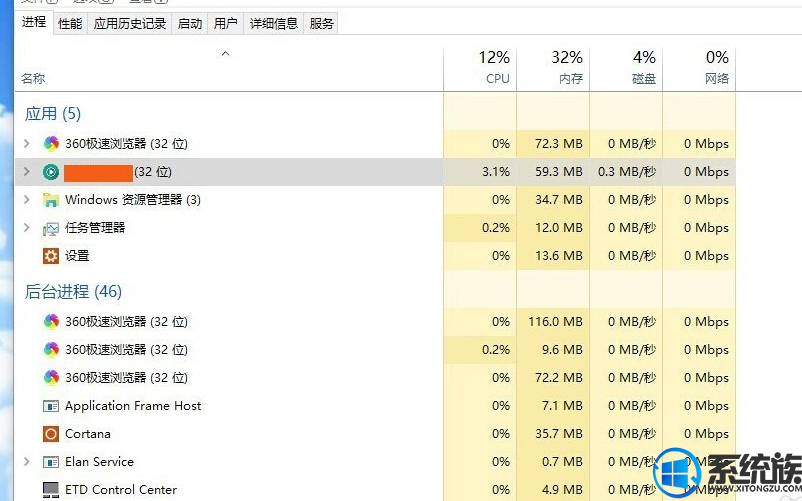Viewport: 802px width, 501px height.
Task: Click the 59.3 MB memory cell
Action: pyautogui.click(x=553, y=172)
